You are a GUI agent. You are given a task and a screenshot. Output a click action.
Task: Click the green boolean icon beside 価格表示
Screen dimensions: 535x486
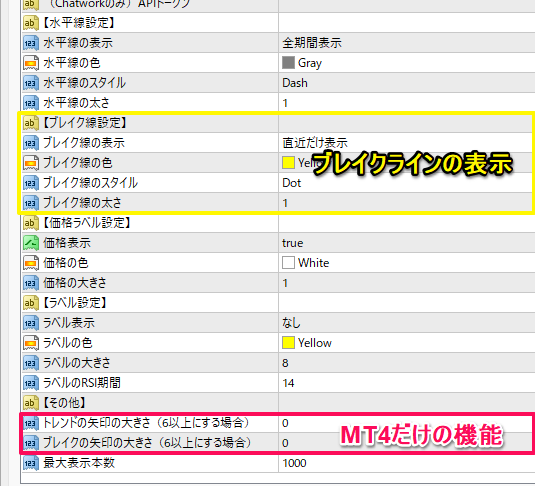point(30,243)
